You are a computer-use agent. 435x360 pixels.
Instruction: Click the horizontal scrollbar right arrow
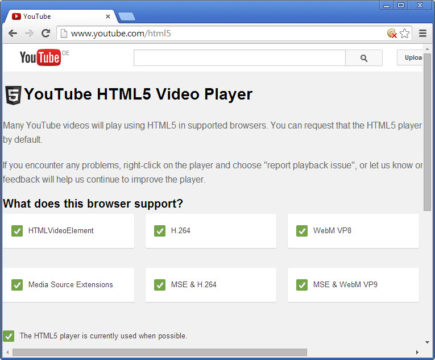[x=417, y=352]
